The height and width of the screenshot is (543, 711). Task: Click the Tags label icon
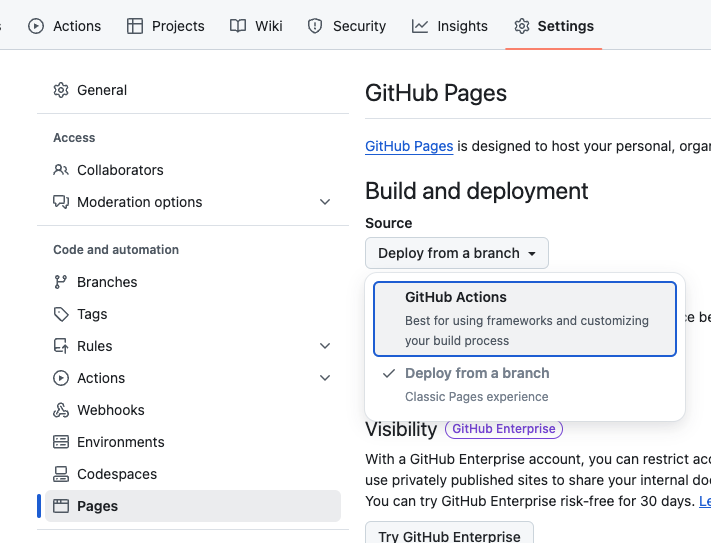(61, 314)
